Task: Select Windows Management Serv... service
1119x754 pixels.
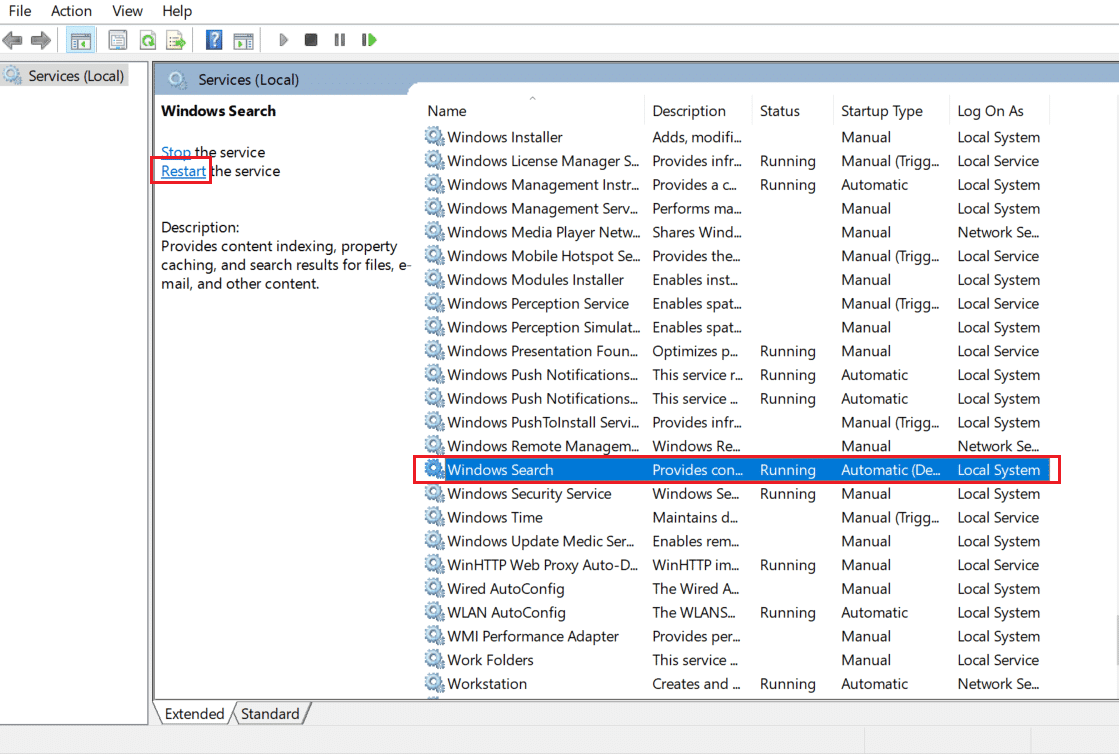Action: tap(542, 208)
